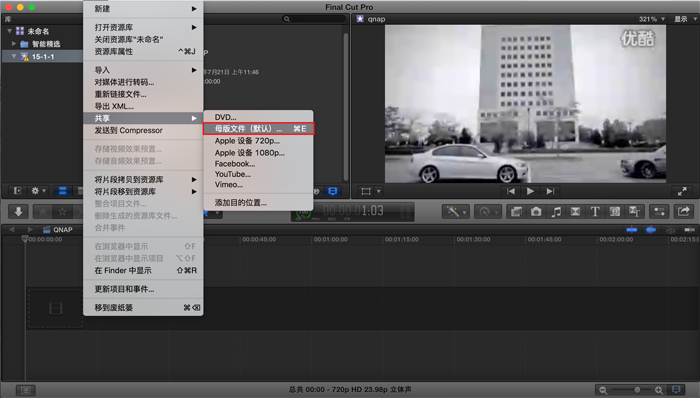Screen dimensions: 700x398
Task: Open dropdown arrow beside transform icon
Action: (379, 191)
